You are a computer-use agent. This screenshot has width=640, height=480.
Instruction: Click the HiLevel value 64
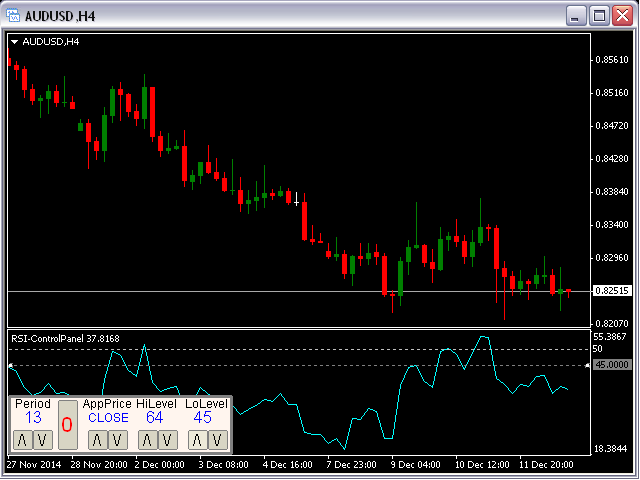pos(154,418)
